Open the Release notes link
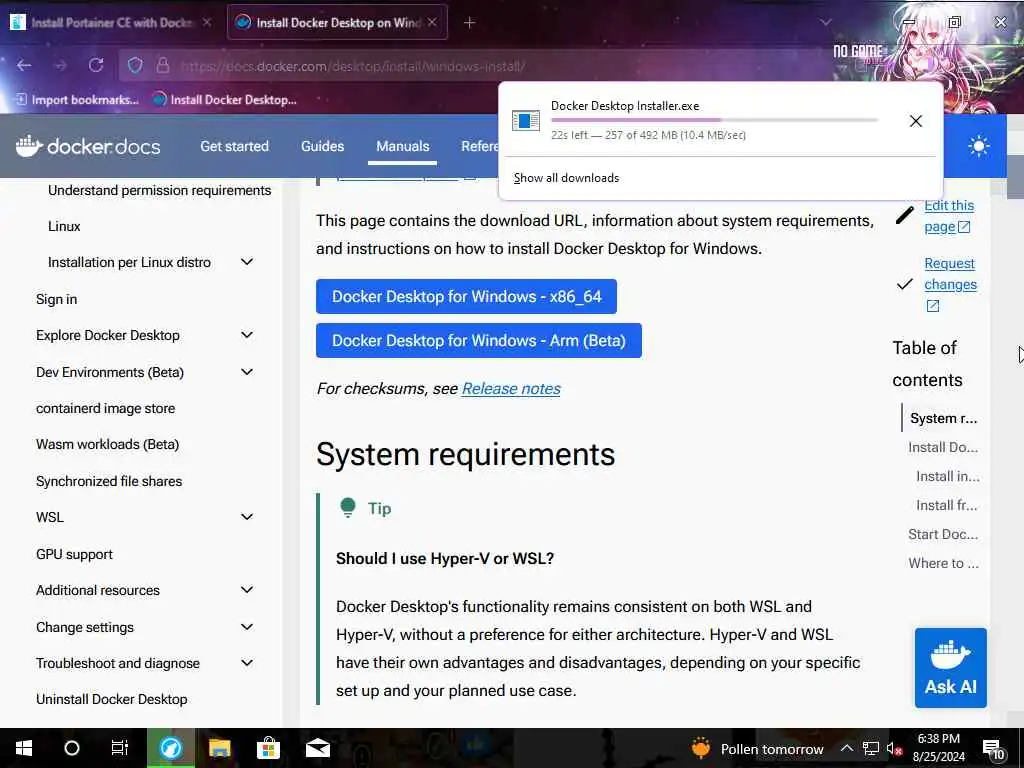The width and height of the screenshot is (1024, 768). 511,389
